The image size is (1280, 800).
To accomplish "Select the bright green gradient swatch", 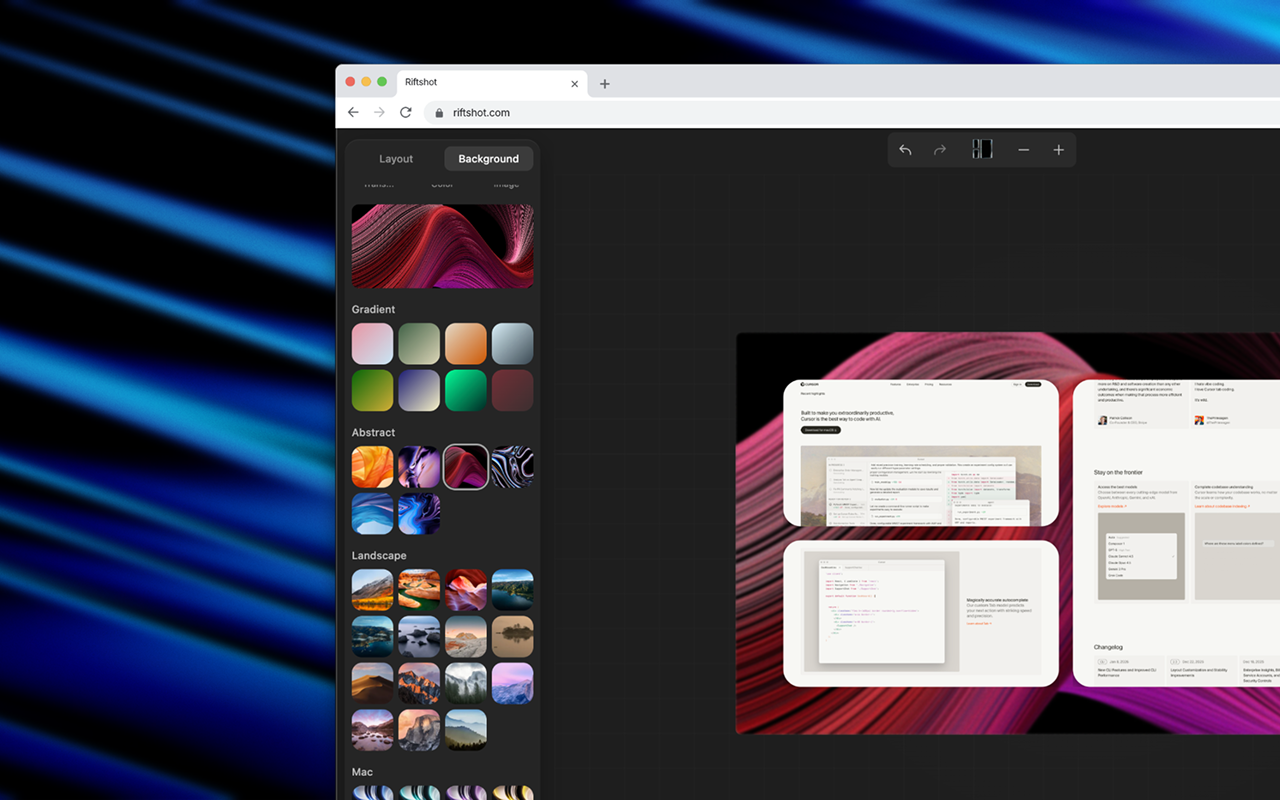I will point(466,390).
